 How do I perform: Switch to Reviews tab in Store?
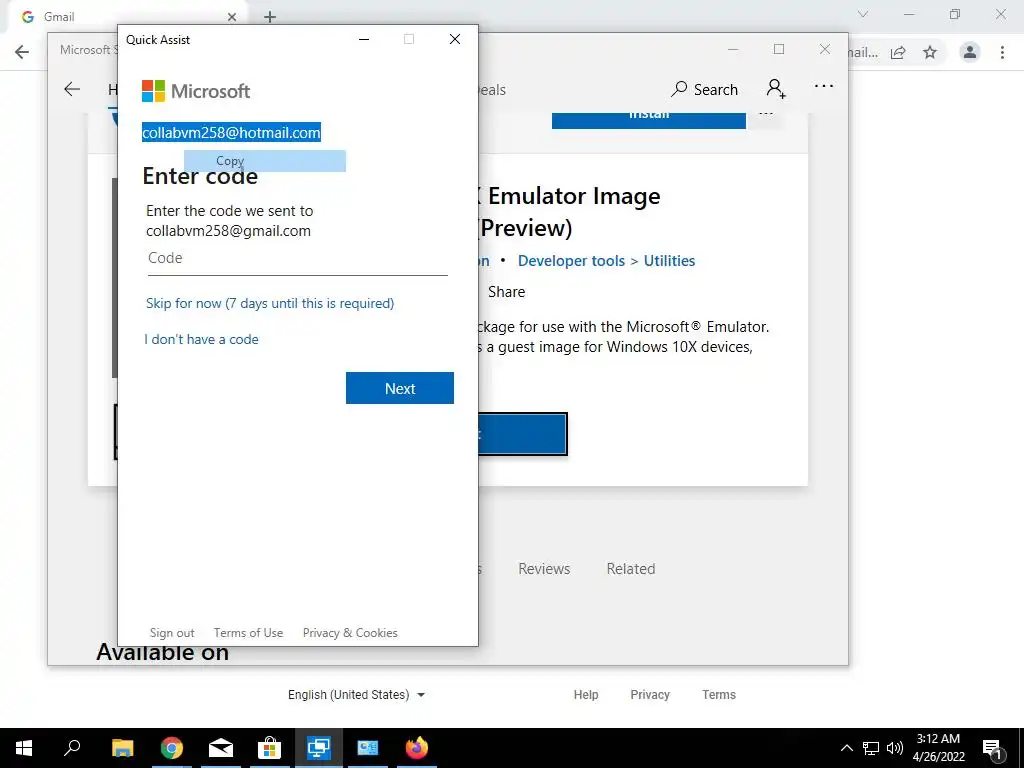click(544, 569)
